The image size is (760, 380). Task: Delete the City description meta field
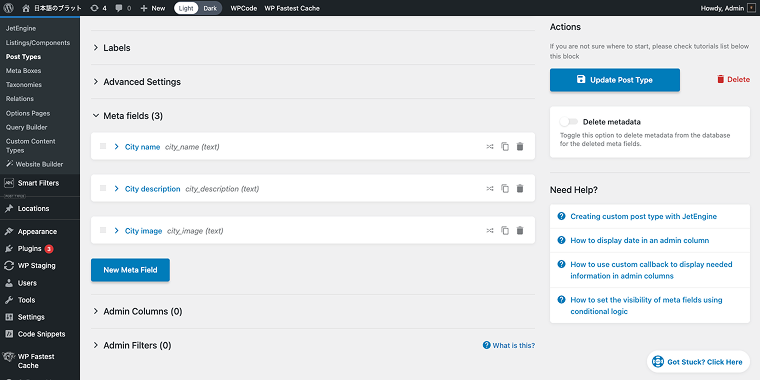520,189
